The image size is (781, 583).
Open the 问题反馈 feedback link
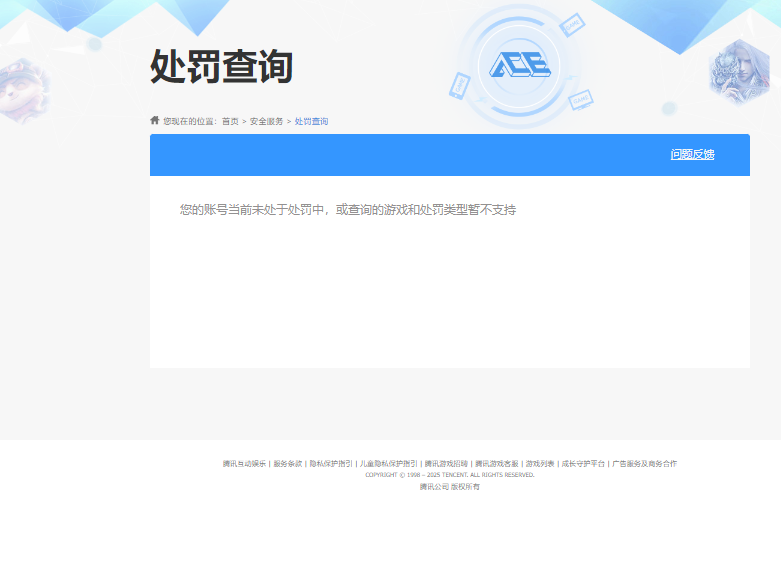[692, 155]
